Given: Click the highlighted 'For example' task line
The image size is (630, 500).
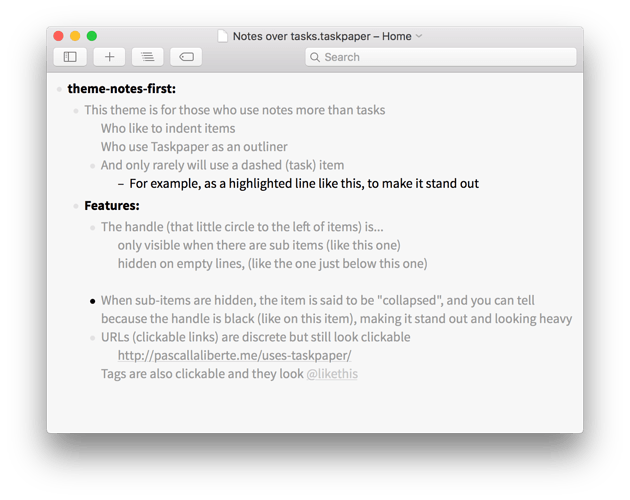Looking at the screenshot, I should pyautogui.click(x=304, y=184).
